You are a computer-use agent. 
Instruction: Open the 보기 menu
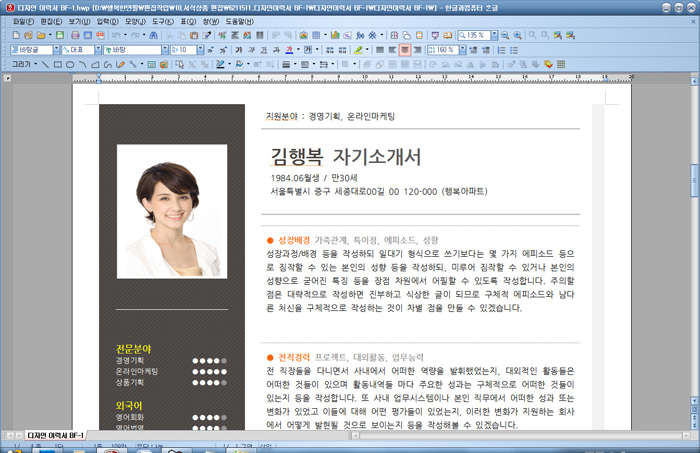tap(79, 21)
